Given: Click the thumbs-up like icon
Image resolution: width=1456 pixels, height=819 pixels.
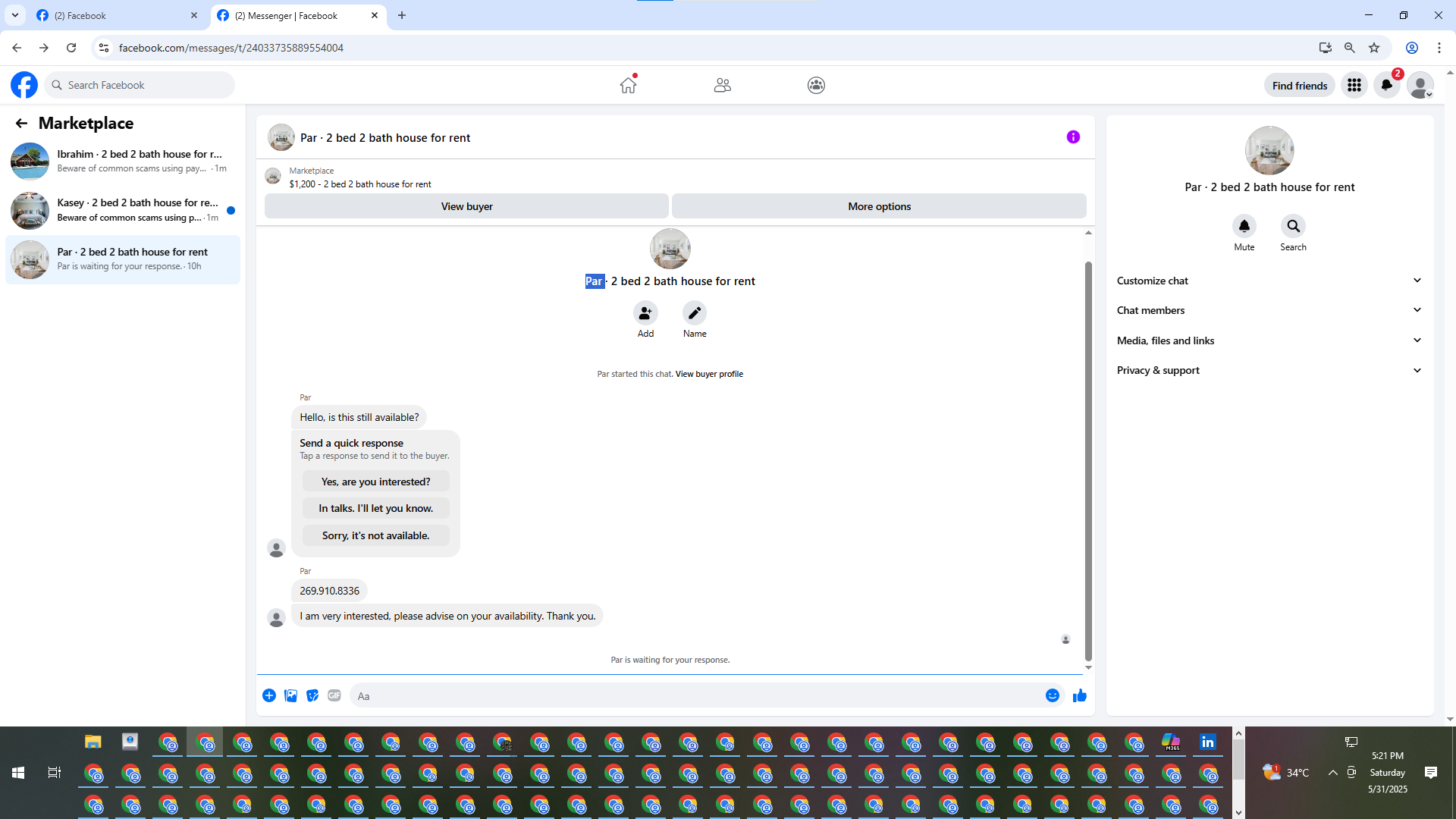Looking at the screenshot, I should click(x=1080, y=695).
